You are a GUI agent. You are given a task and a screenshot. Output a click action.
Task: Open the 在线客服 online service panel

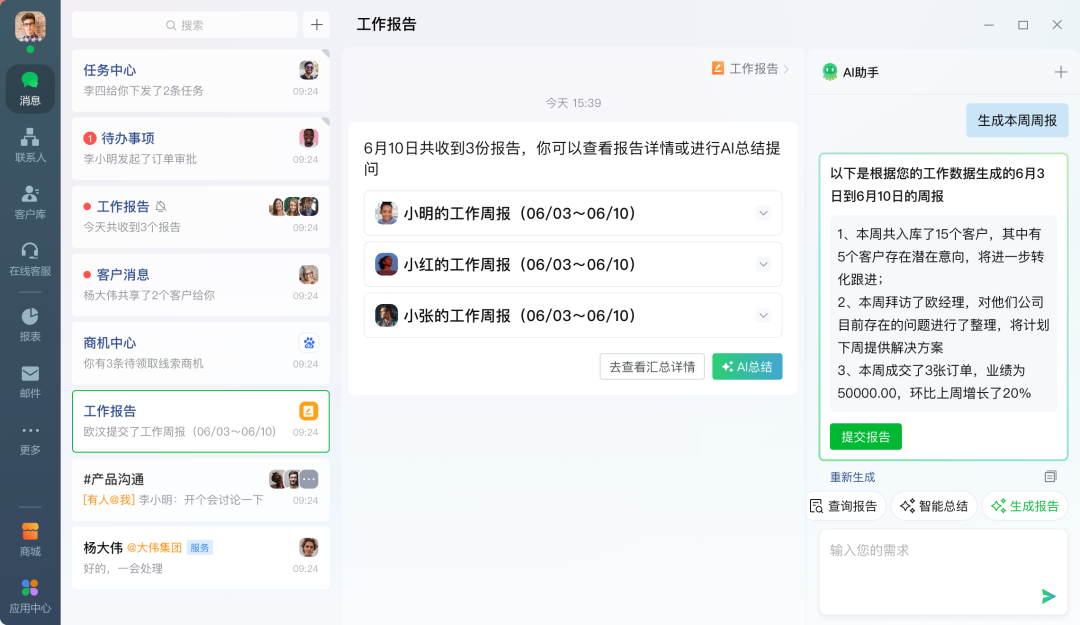(x=30, y=258)
